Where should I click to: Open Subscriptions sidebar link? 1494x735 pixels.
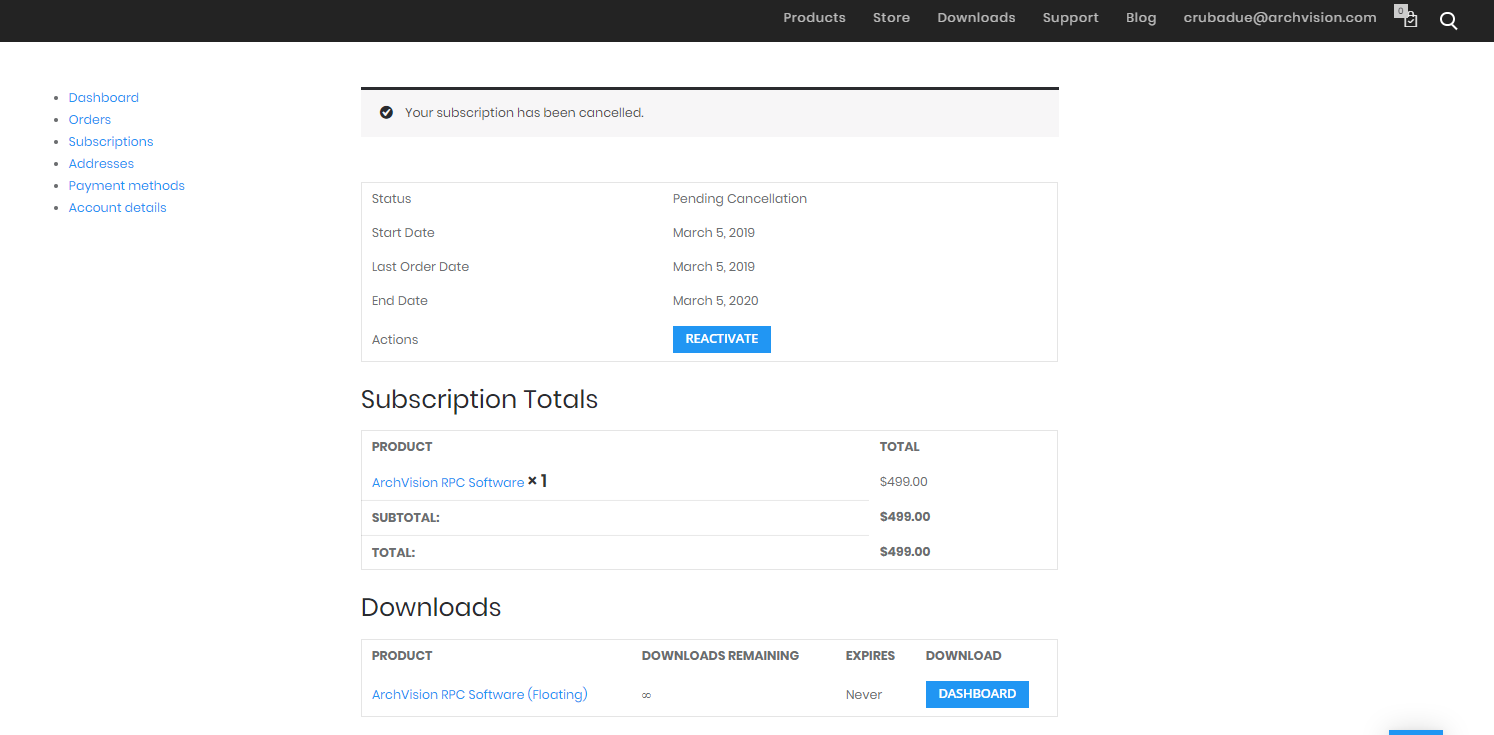[111, 142]
